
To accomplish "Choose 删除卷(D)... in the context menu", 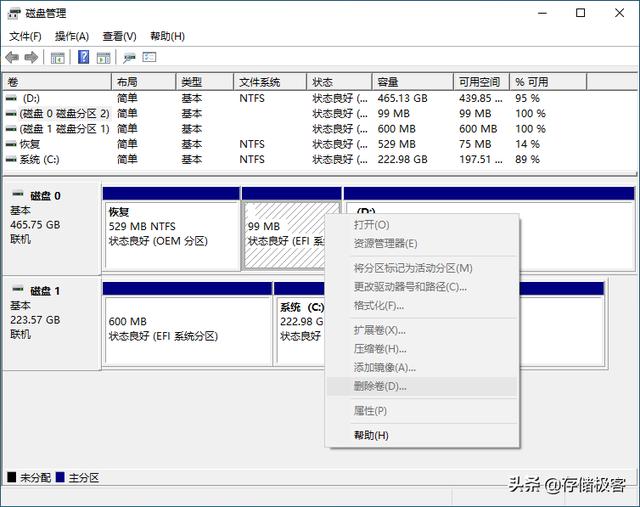I will pyautogui.click(x=422, y=386).
